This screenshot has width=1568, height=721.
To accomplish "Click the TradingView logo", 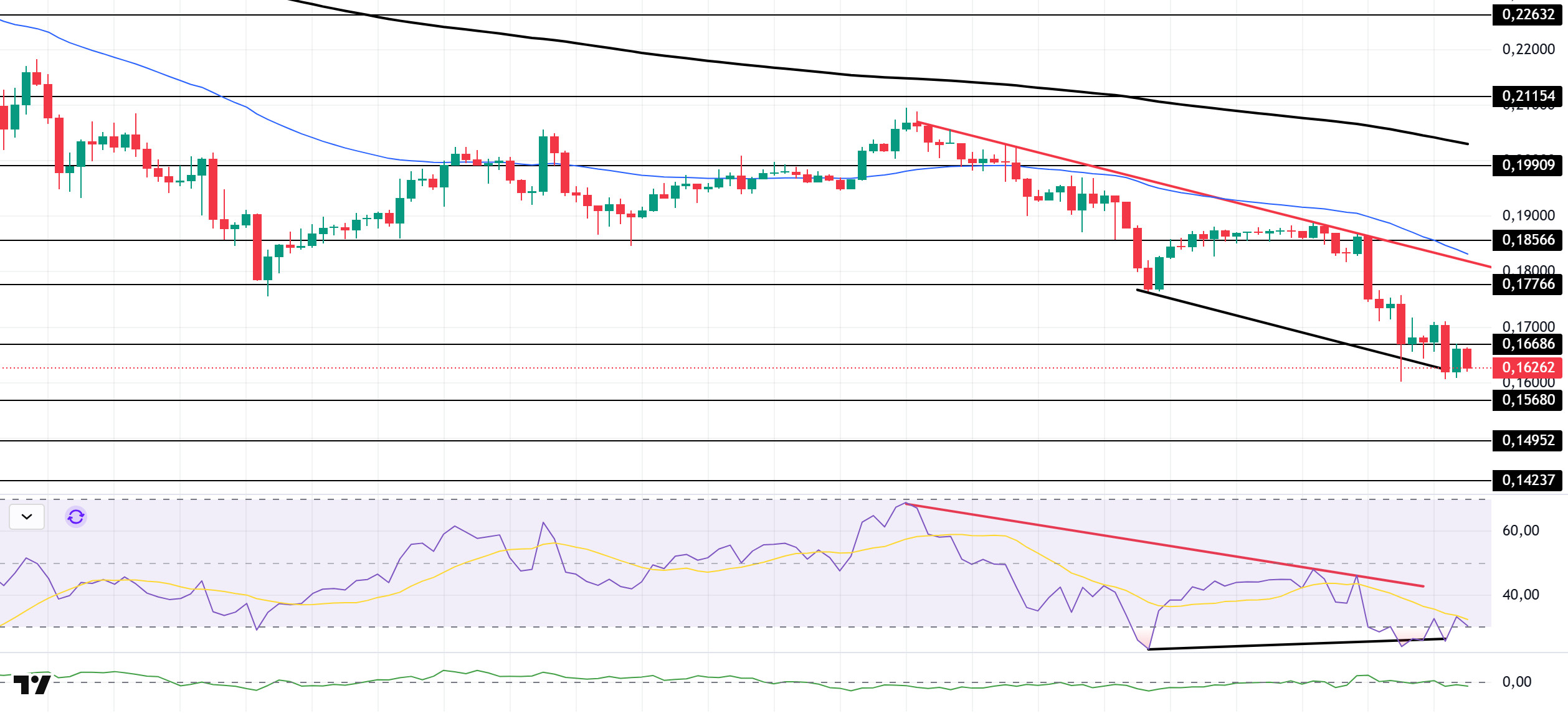I will tap(32, 685).
